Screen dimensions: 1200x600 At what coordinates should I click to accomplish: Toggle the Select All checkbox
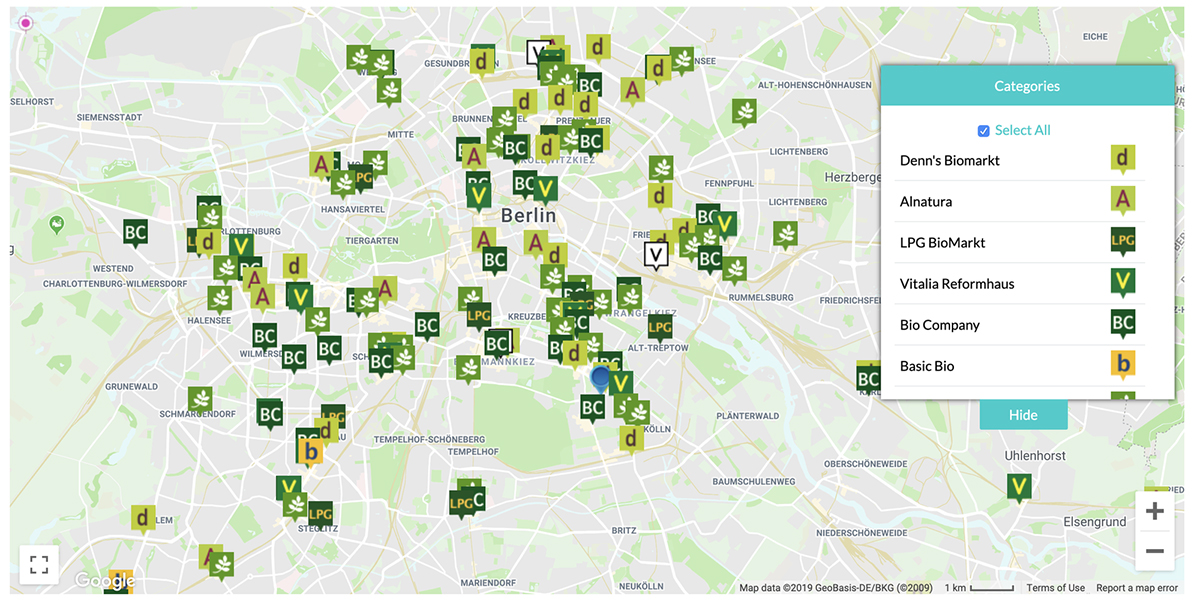click(x=983, y=131)
